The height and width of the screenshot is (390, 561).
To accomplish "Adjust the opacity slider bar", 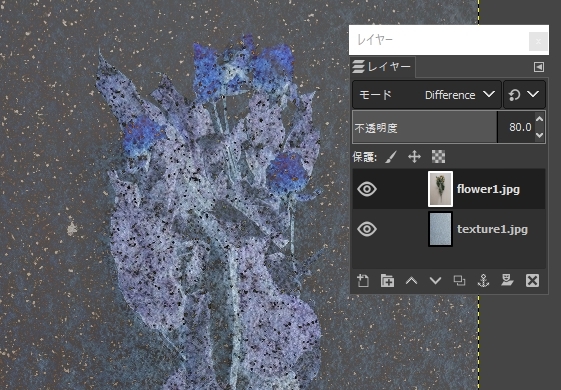I will 425,127.
